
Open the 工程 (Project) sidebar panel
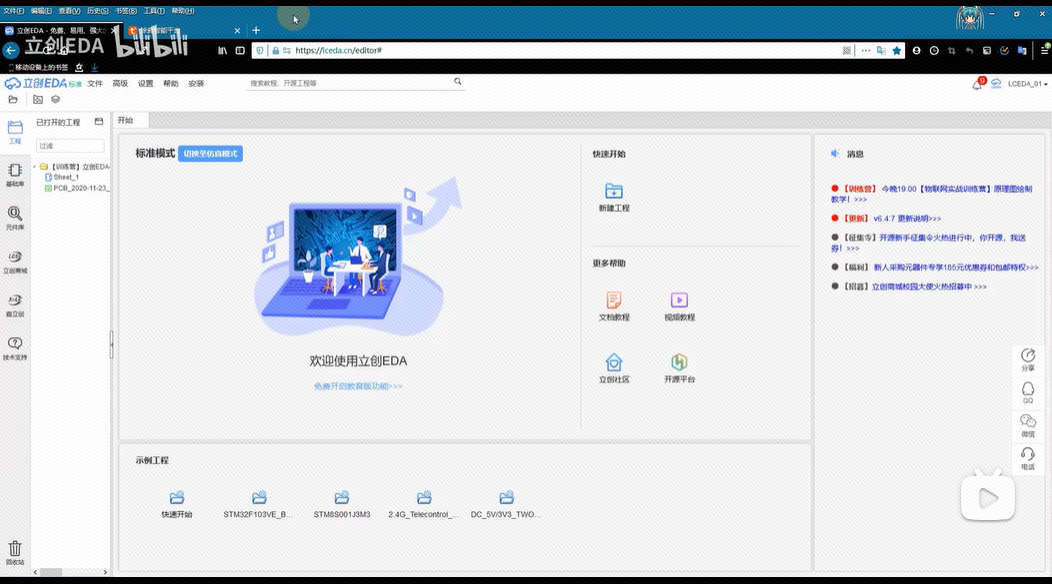[x=15, y=132]
